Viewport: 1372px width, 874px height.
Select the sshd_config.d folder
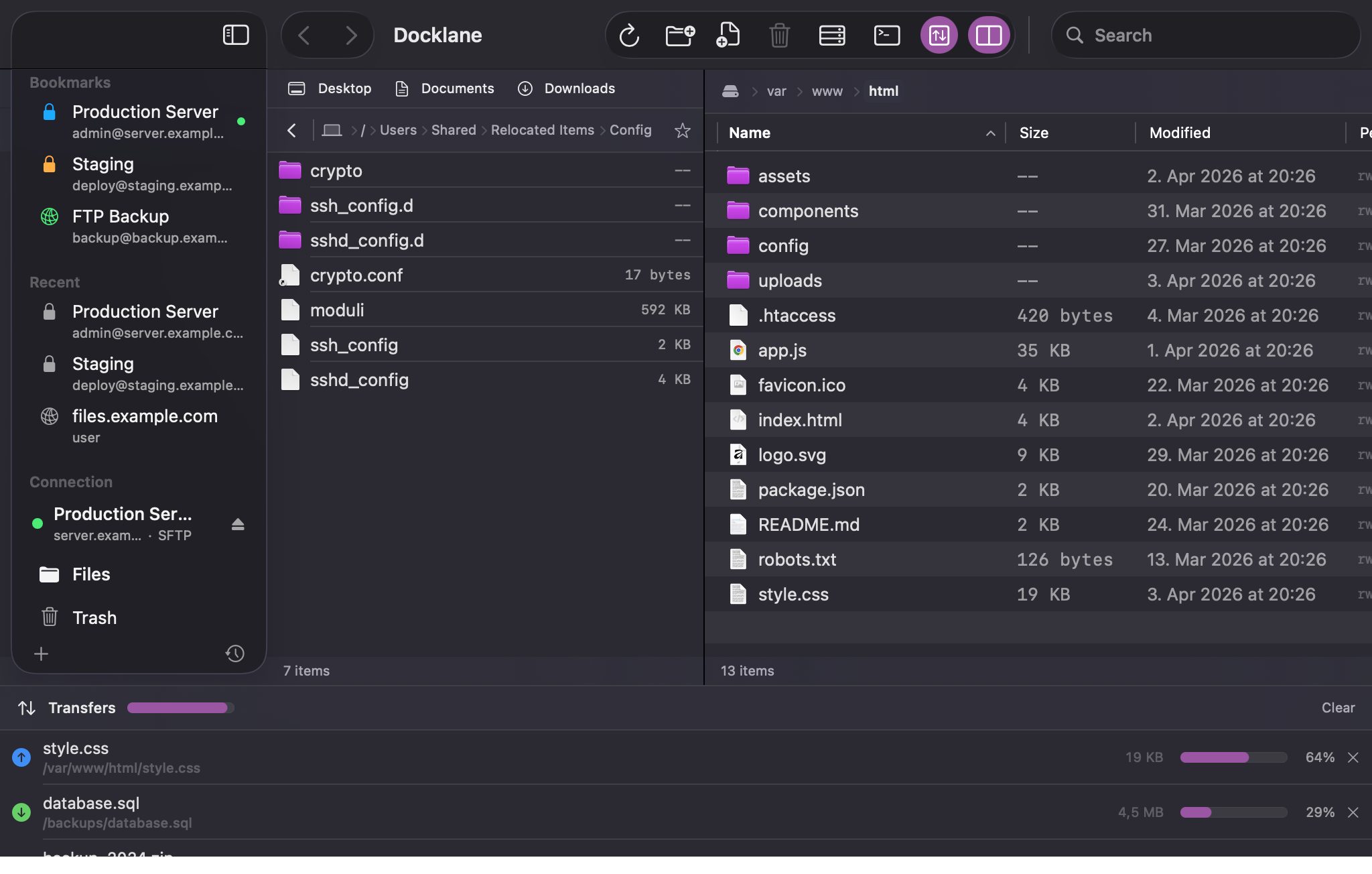485,240
